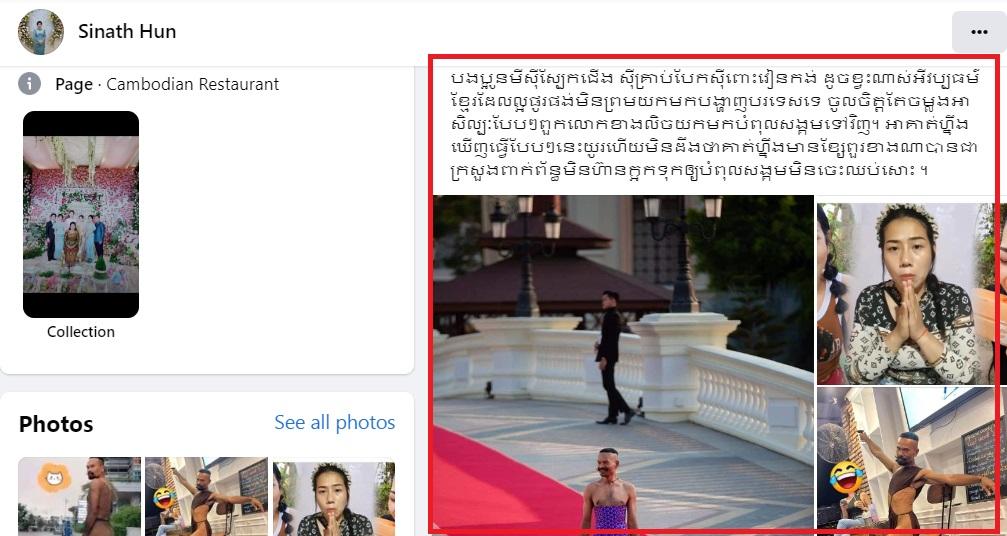Open the wedding Collection thumbnail

coord(81,214)
